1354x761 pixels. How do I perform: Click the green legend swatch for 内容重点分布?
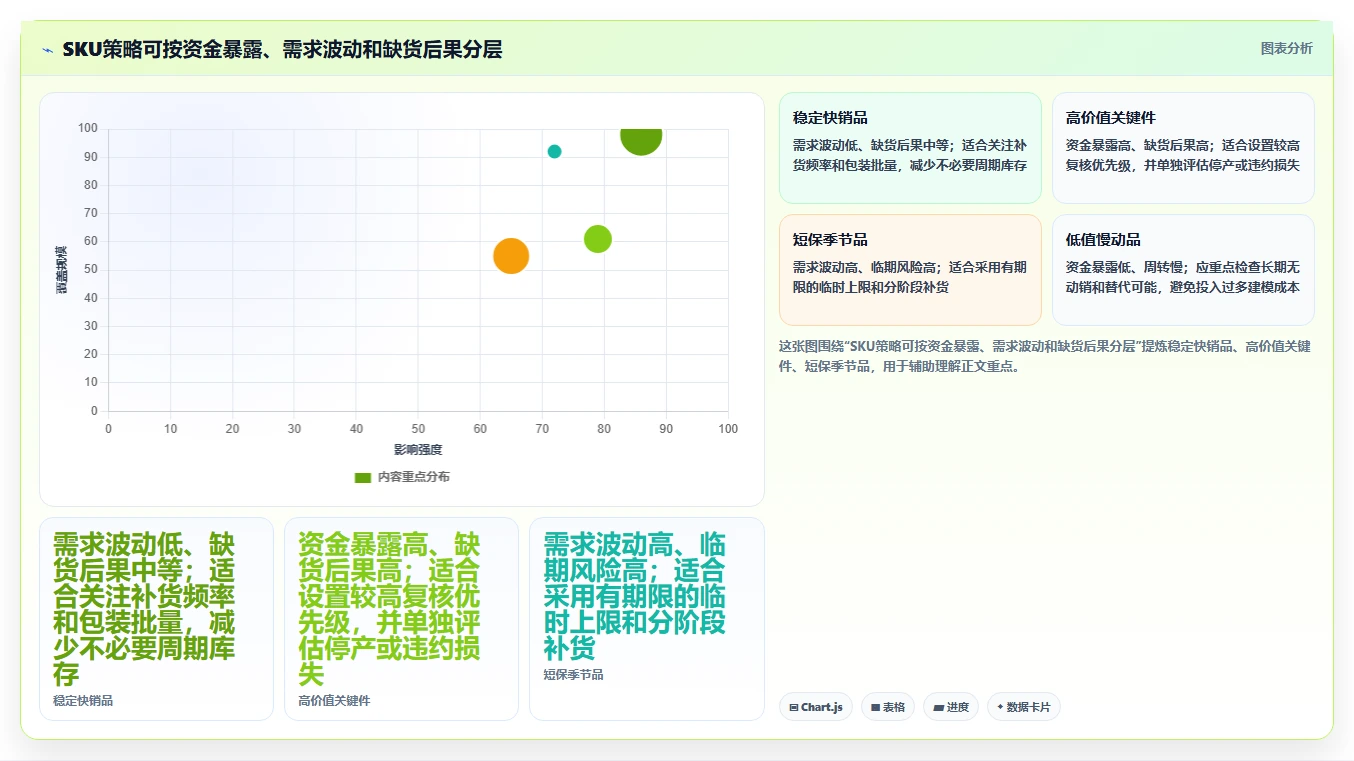[363, 477]
